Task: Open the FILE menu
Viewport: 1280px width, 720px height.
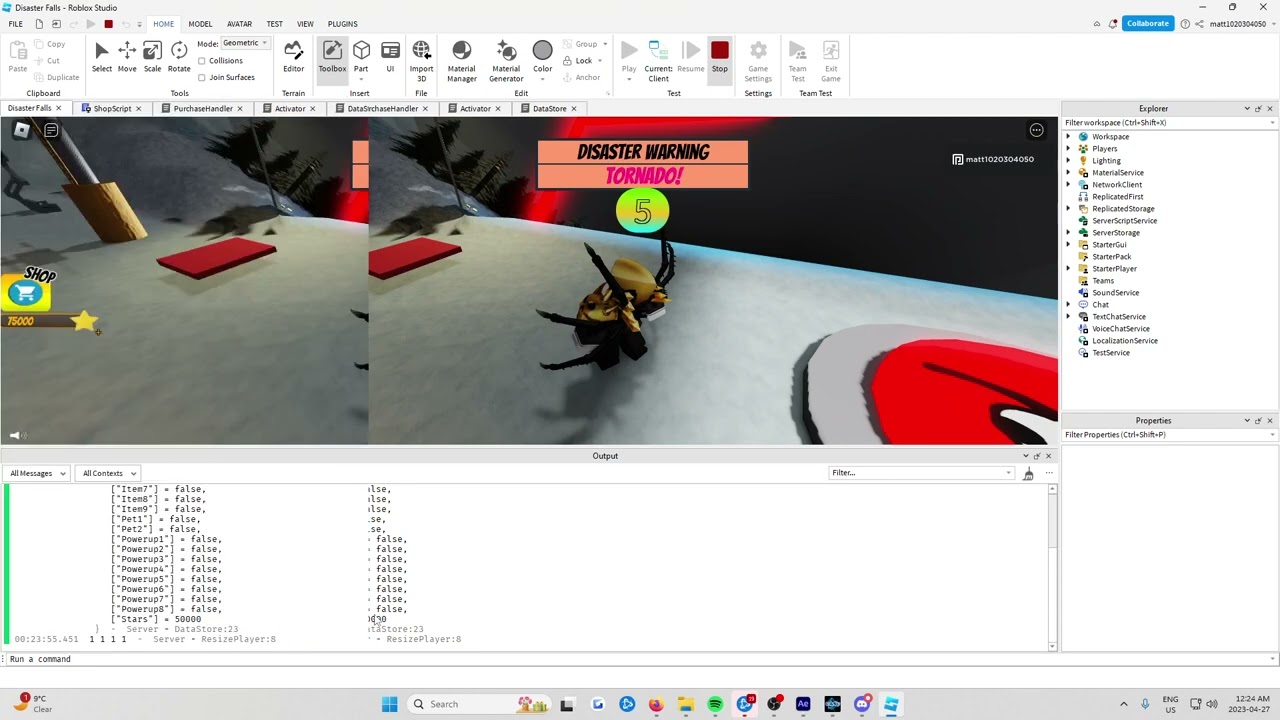Action: tap(16, 24)
